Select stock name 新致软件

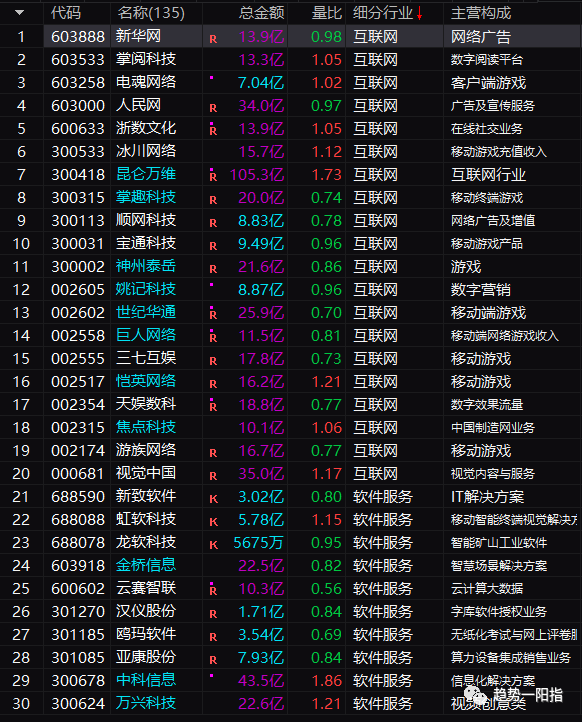point(146,496)
